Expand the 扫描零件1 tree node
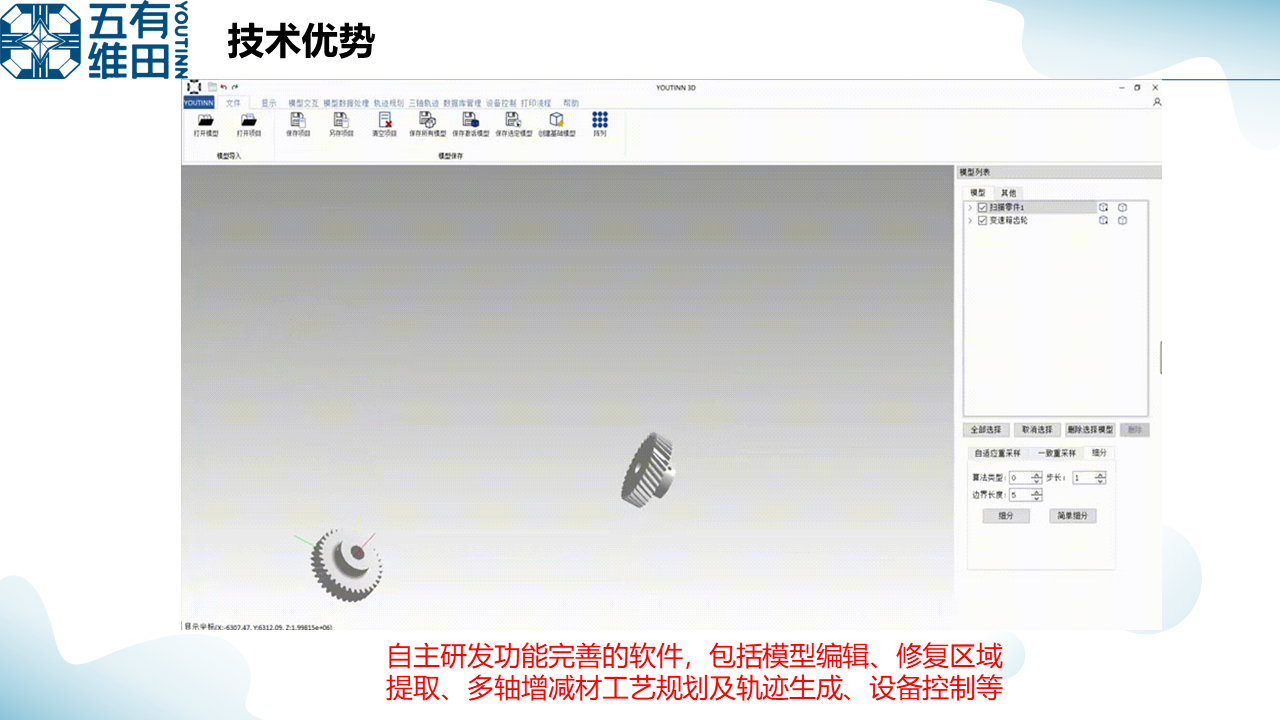Screen dimensions: 1280x720 point(970,208)
